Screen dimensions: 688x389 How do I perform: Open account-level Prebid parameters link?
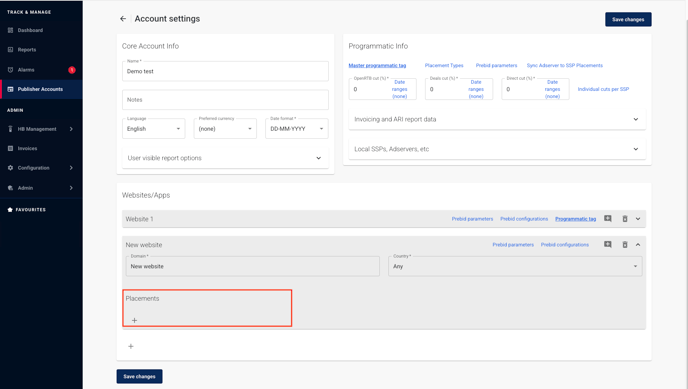(x=496, y=65)
